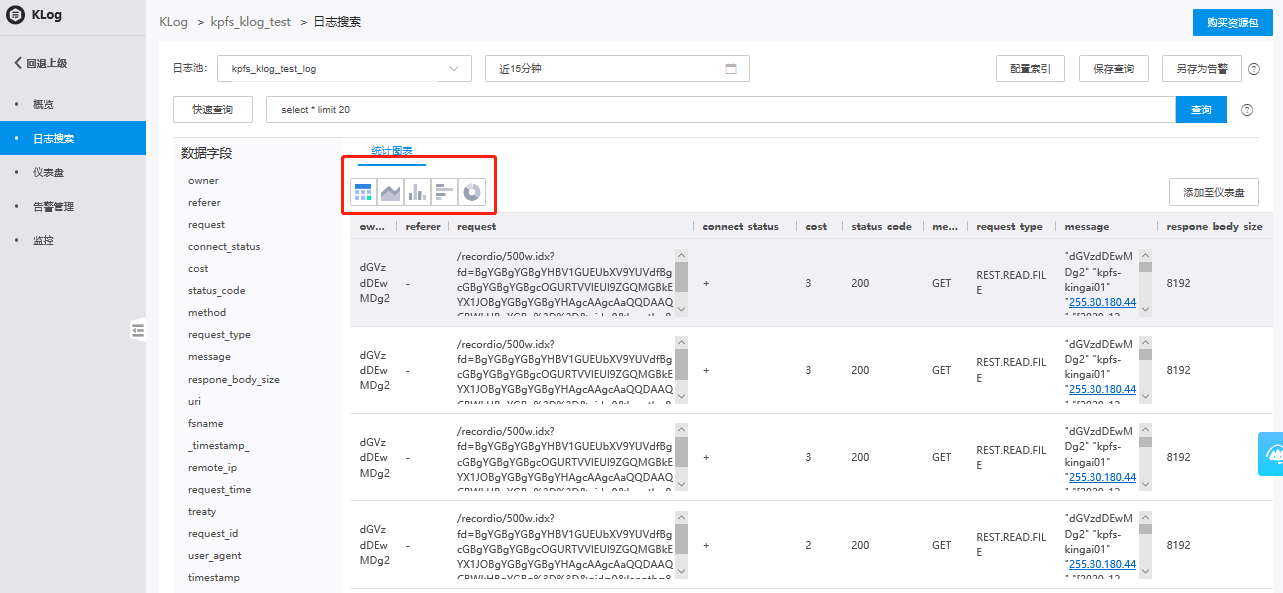Click the blue 查询 button
The image size is (1283, 593).
(x=1200, y=110)
